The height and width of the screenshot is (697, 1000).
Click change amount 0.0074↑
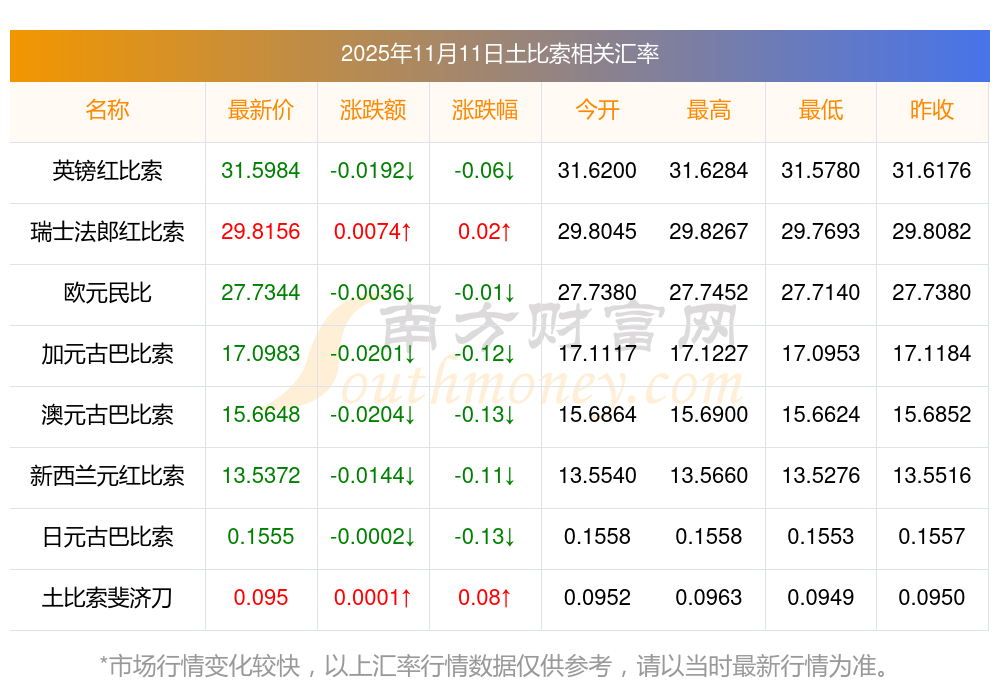click(x=372, y=231)
